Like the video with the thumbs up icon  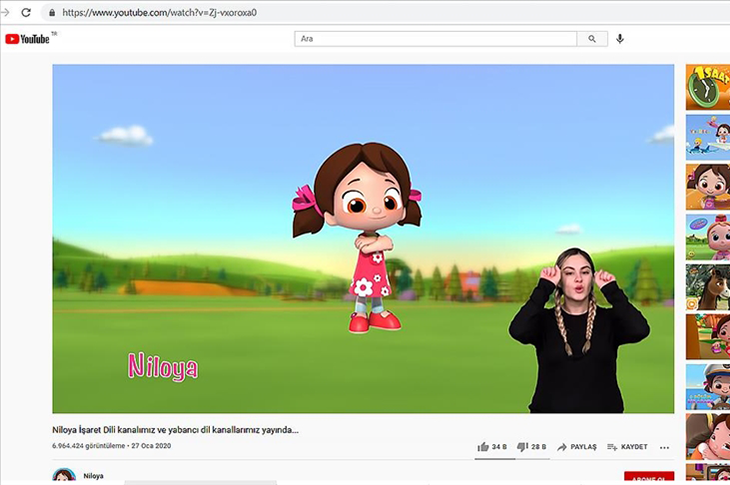point(483,447)
